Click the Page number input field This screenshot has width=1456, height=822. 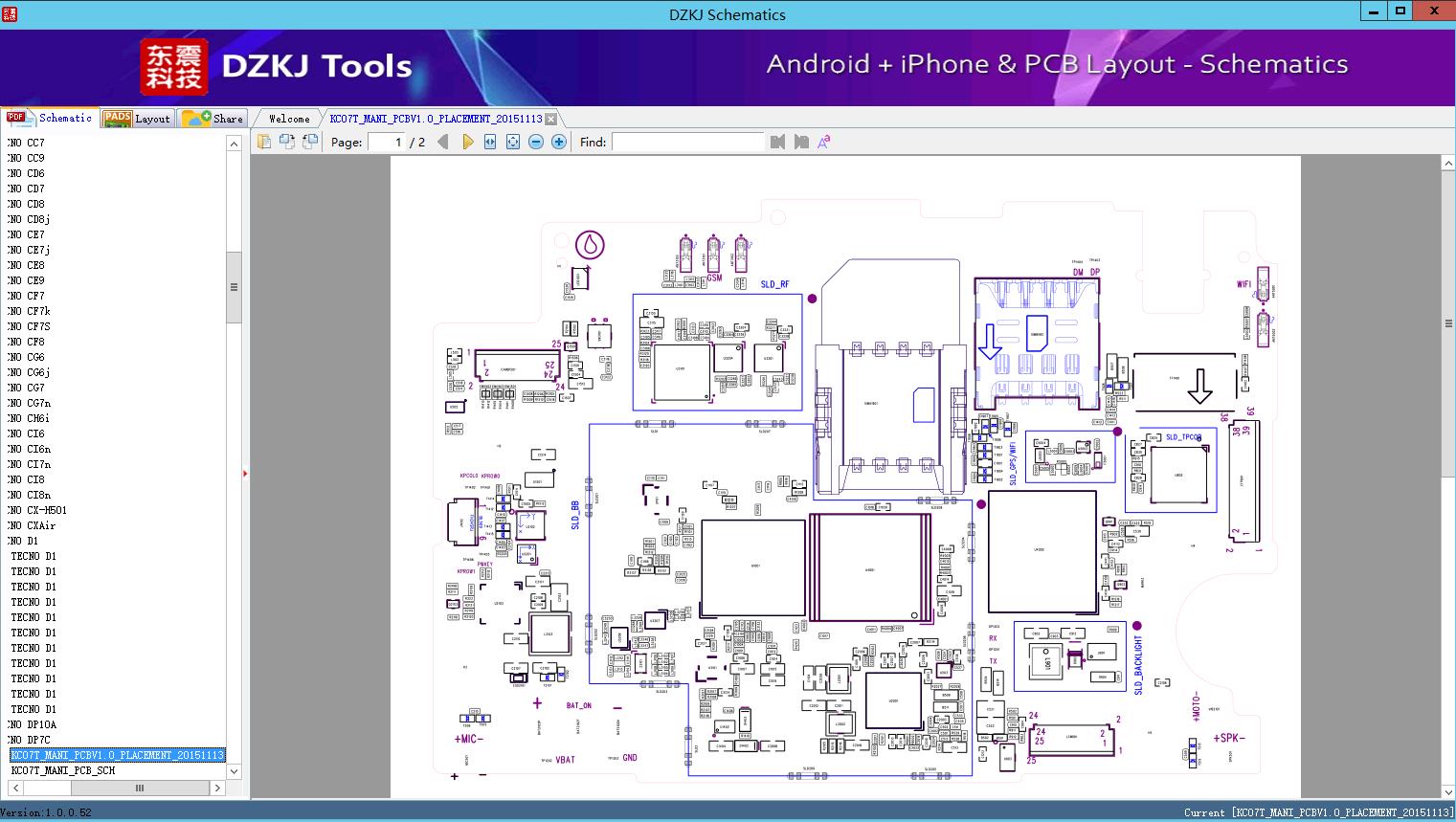point(389,142)
